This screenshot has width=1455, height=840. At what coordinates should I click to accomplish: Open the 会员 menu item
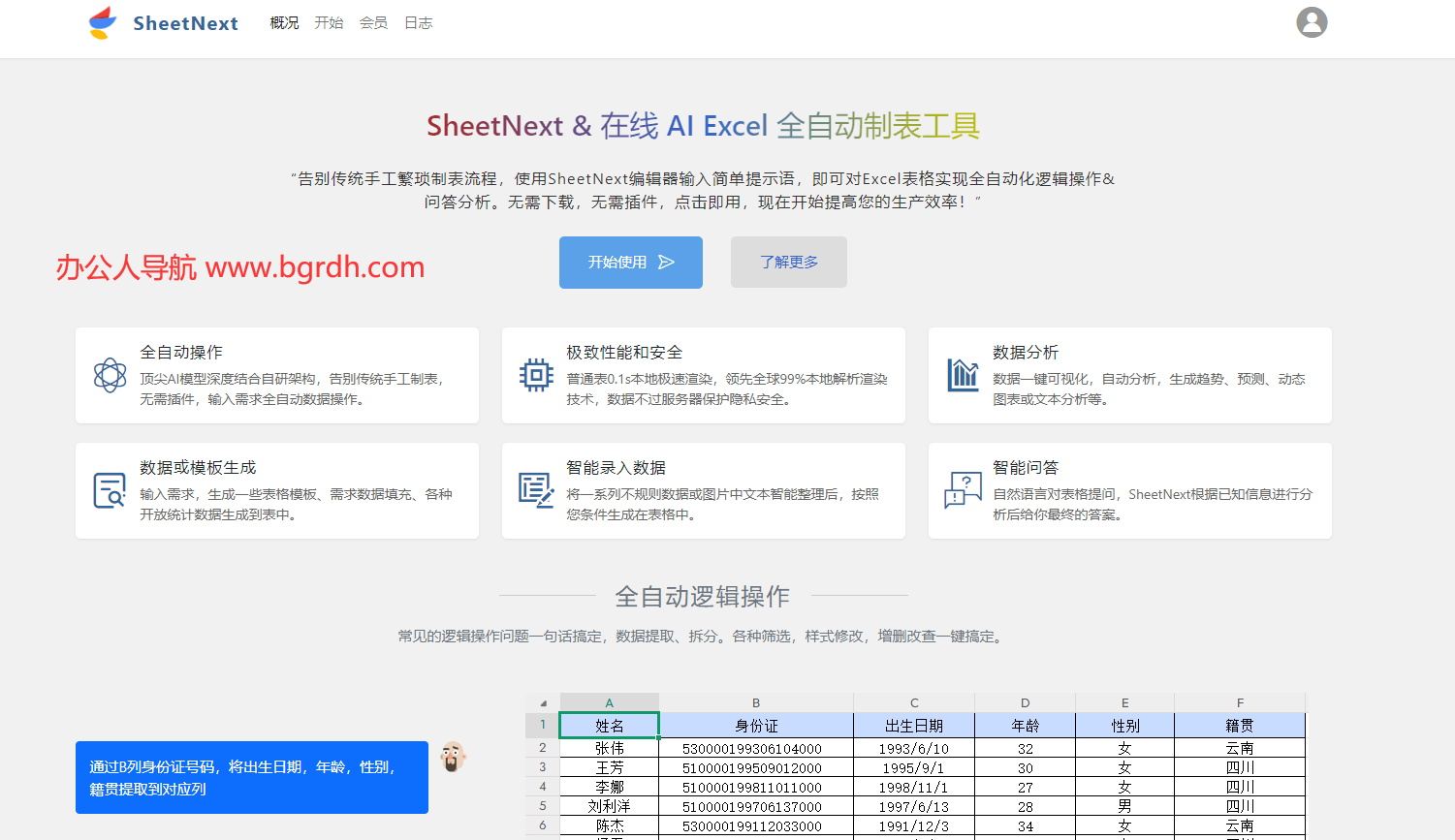[373, 22]
